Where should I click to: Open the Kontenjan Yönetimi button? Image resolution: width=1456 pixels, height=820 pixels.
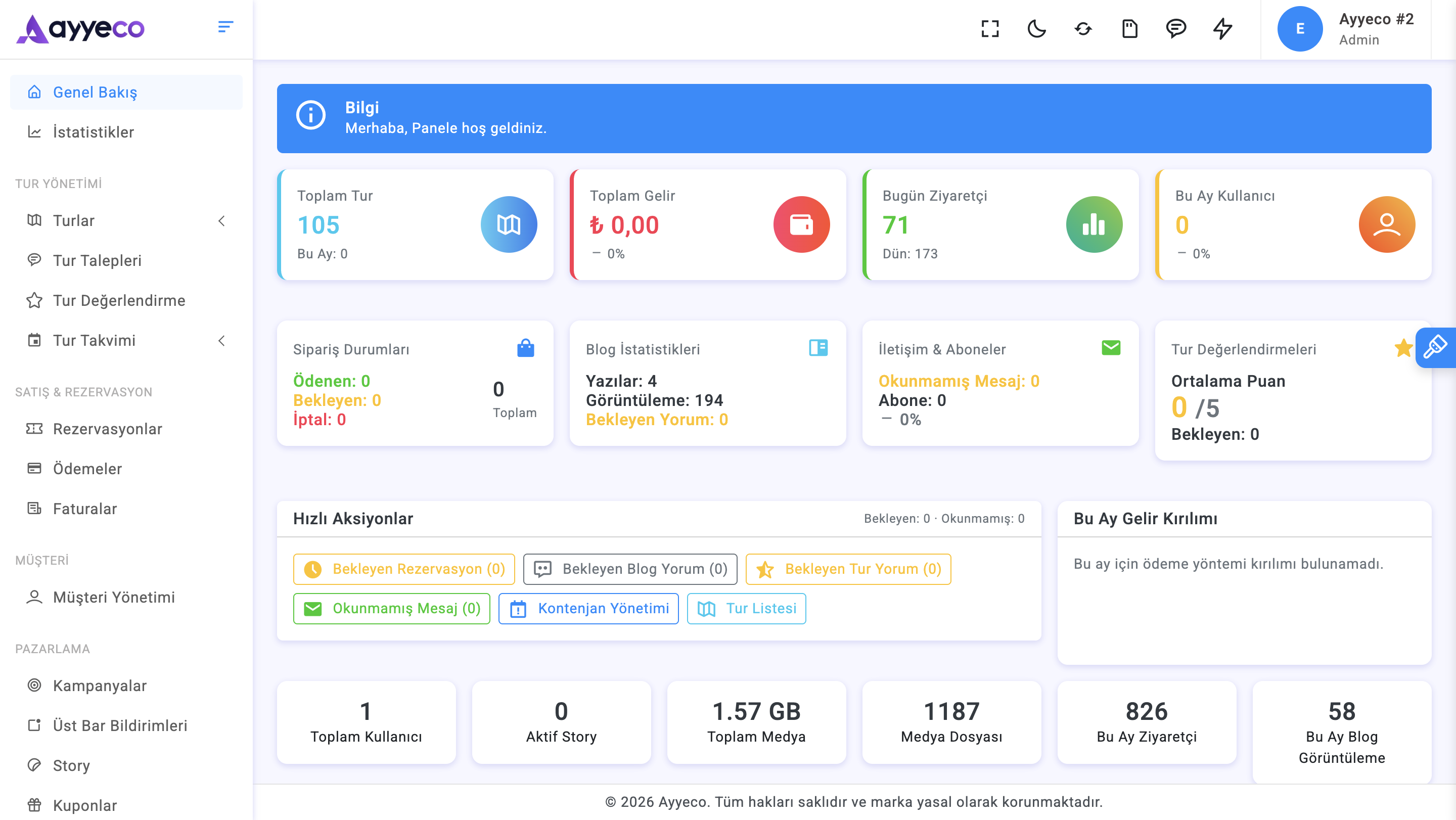pyautogui.click(x=588, y=609)
